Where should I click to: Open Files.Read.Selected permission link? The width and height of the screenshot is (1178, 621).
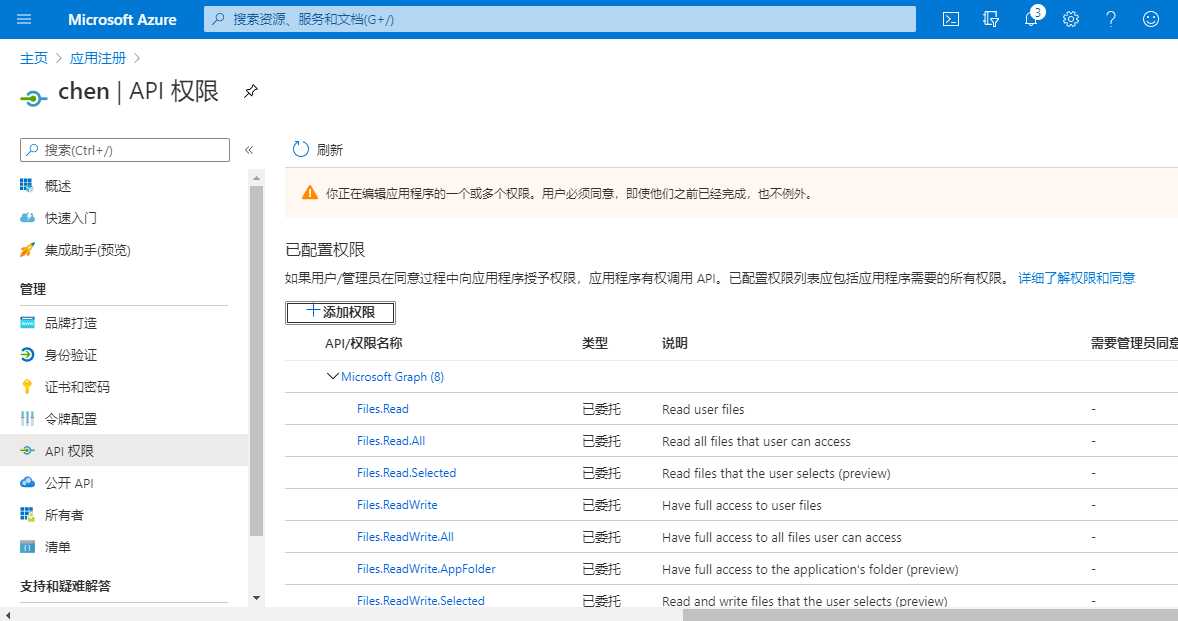click(x=406, y=472)
